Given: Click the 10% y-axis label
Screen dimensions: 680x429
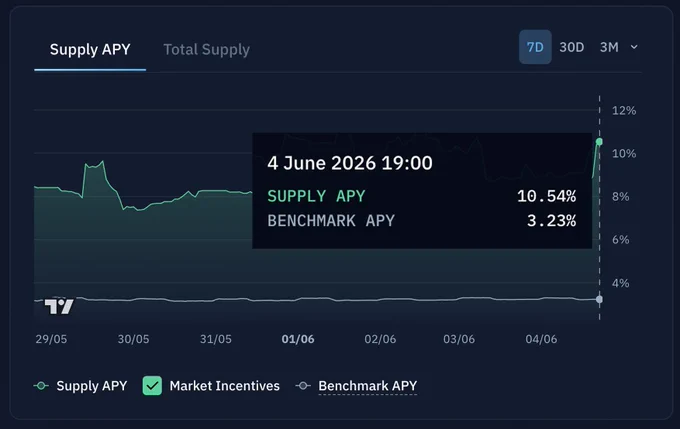Looking at the screenshot, I should coord(624,154).
